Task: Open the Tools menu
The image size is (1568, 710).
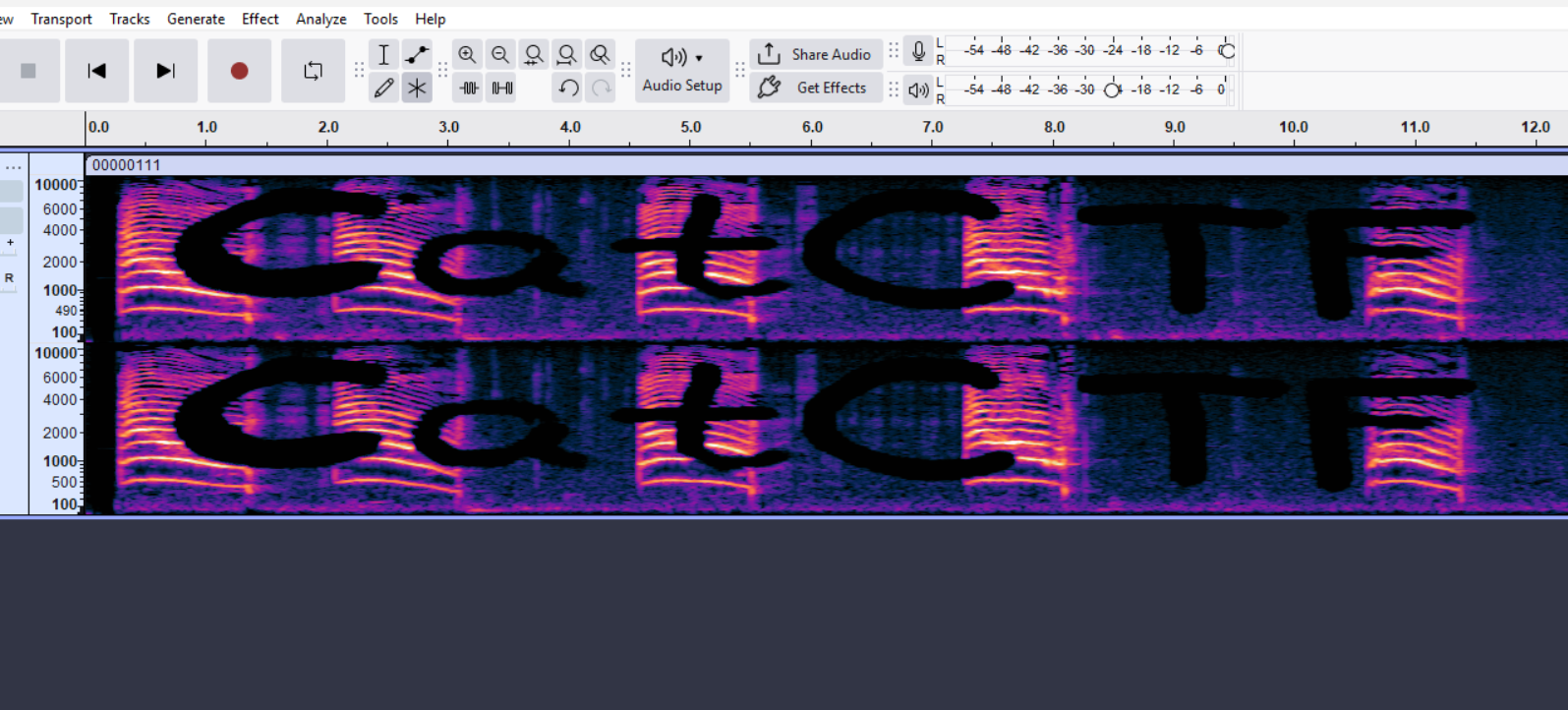Action: coord(380,19)
